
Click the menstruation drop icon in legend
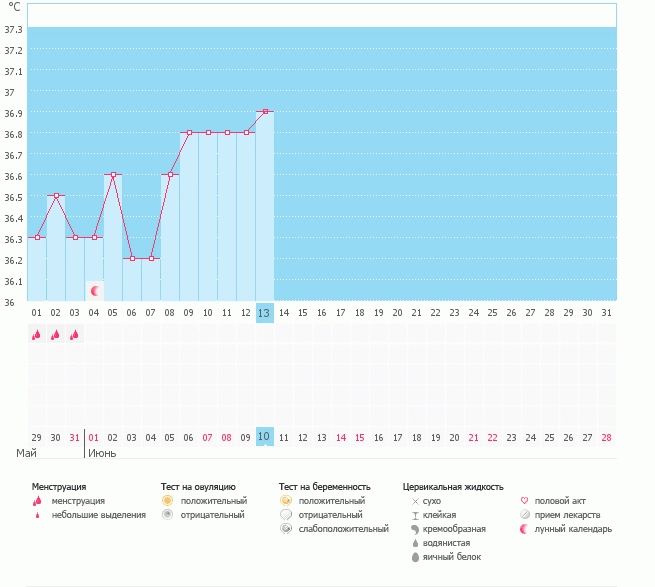(x=38, y=501)
